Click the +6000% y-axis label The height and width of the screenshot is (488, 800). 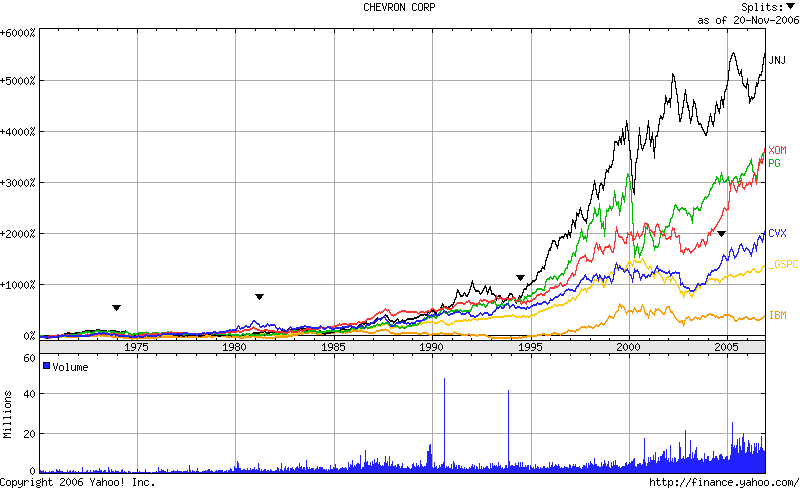click(18, 33)
